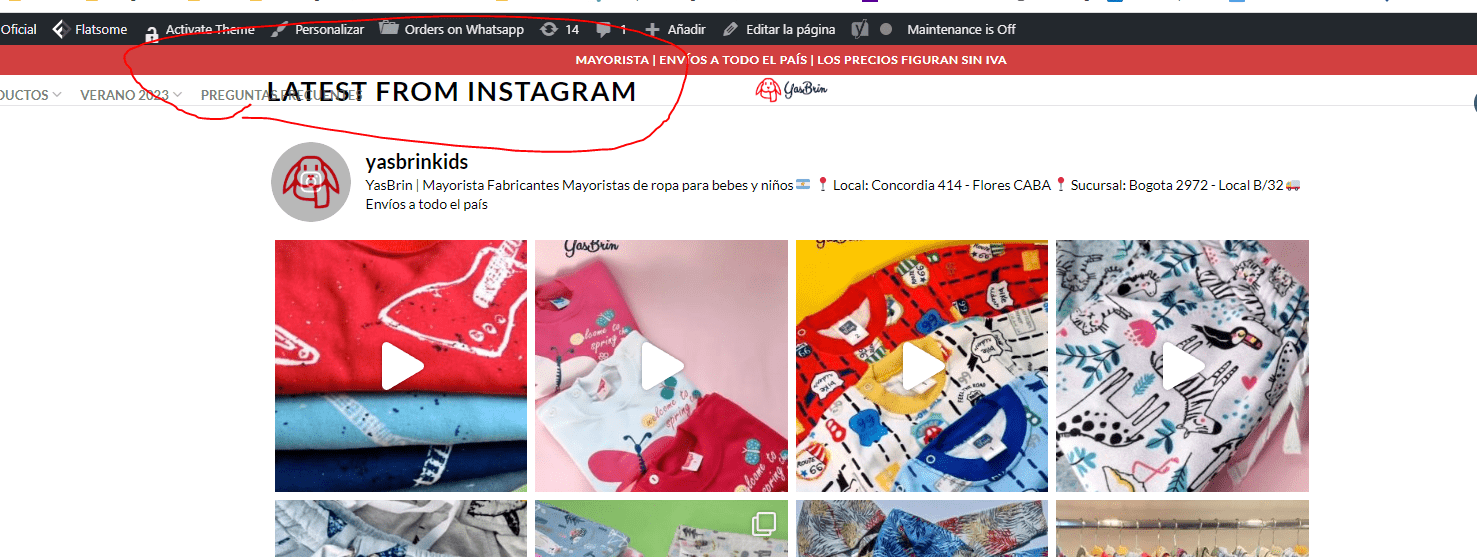Screen dimensions: 1477x557
Task: Click the Editar la página pencil icon
Action: click(x=731, y=30)
